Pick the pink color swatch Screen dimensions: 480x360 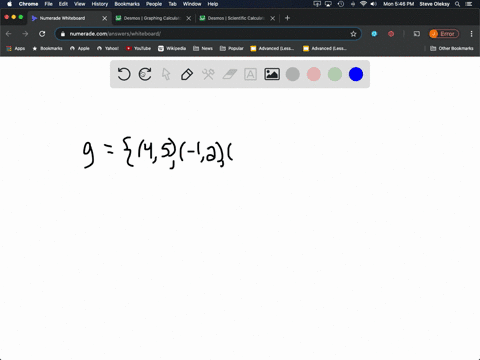click(x=314, y=74)
